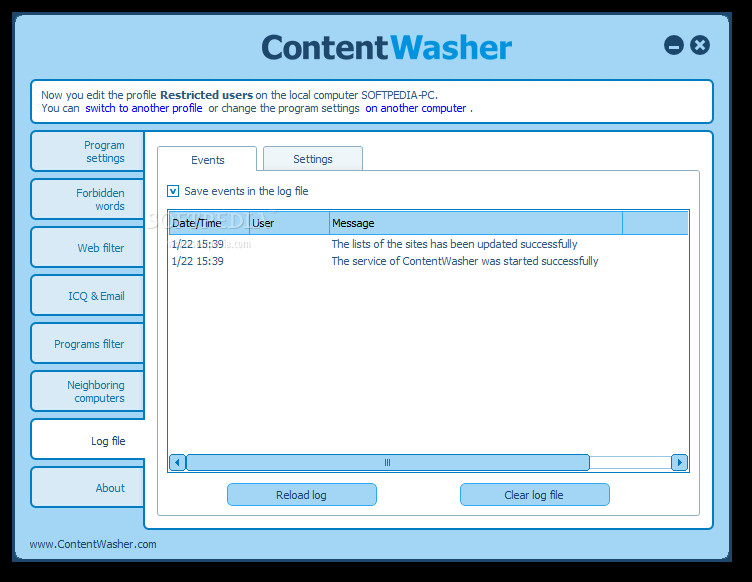Uncheck Save events in the log file
The image size is (752, 582).
[x=173, y=191]
